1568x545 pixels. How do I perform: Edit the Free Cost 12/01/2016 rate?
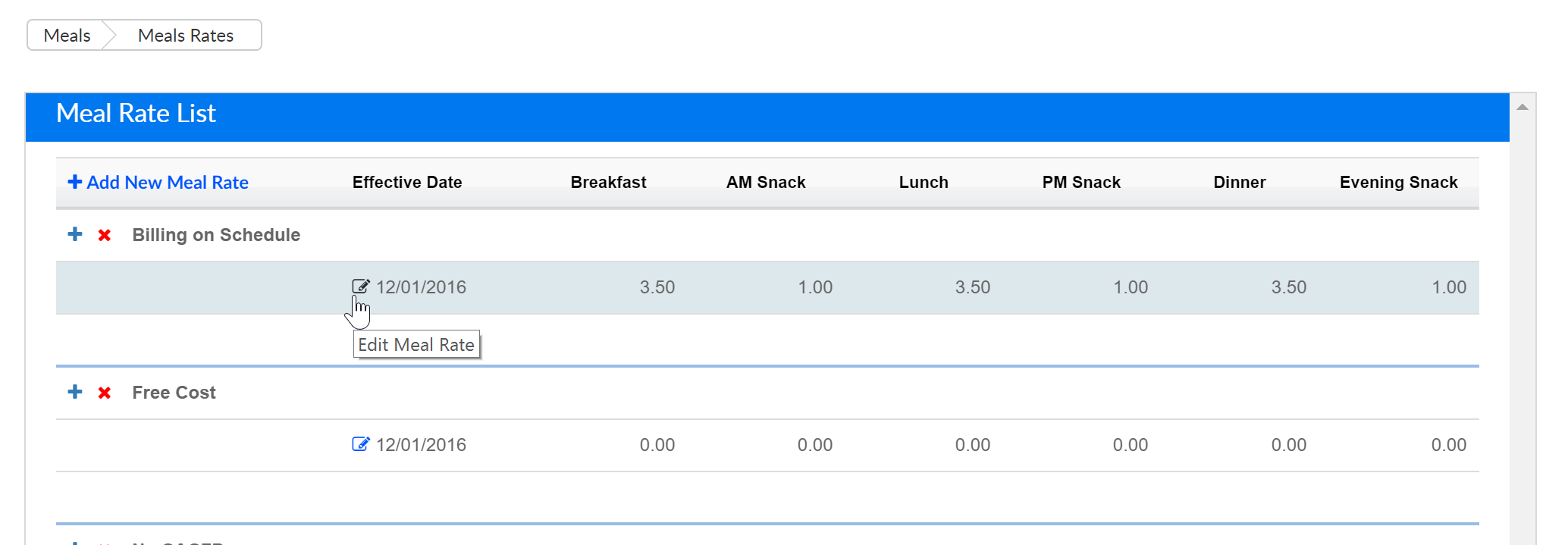pos(360,444)
